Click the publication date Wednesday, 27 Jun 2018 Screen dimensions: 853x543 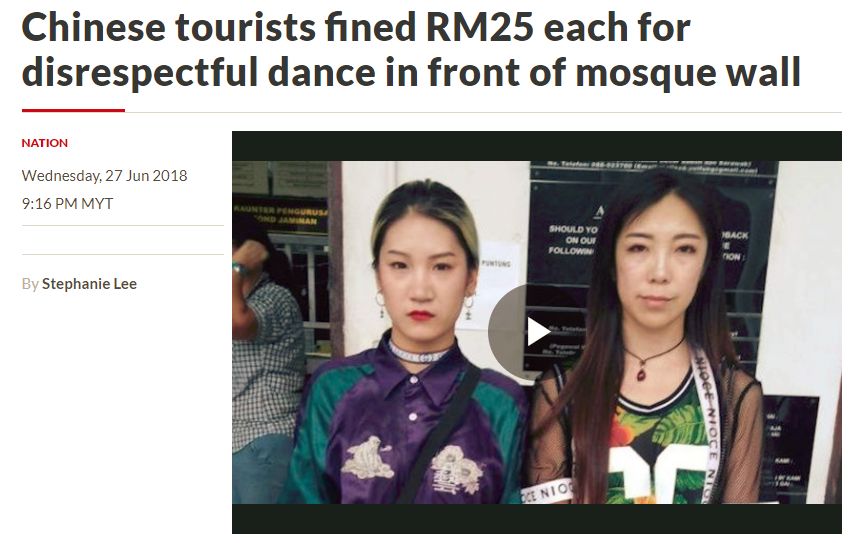pyautogui.click(x=104, y=176)
